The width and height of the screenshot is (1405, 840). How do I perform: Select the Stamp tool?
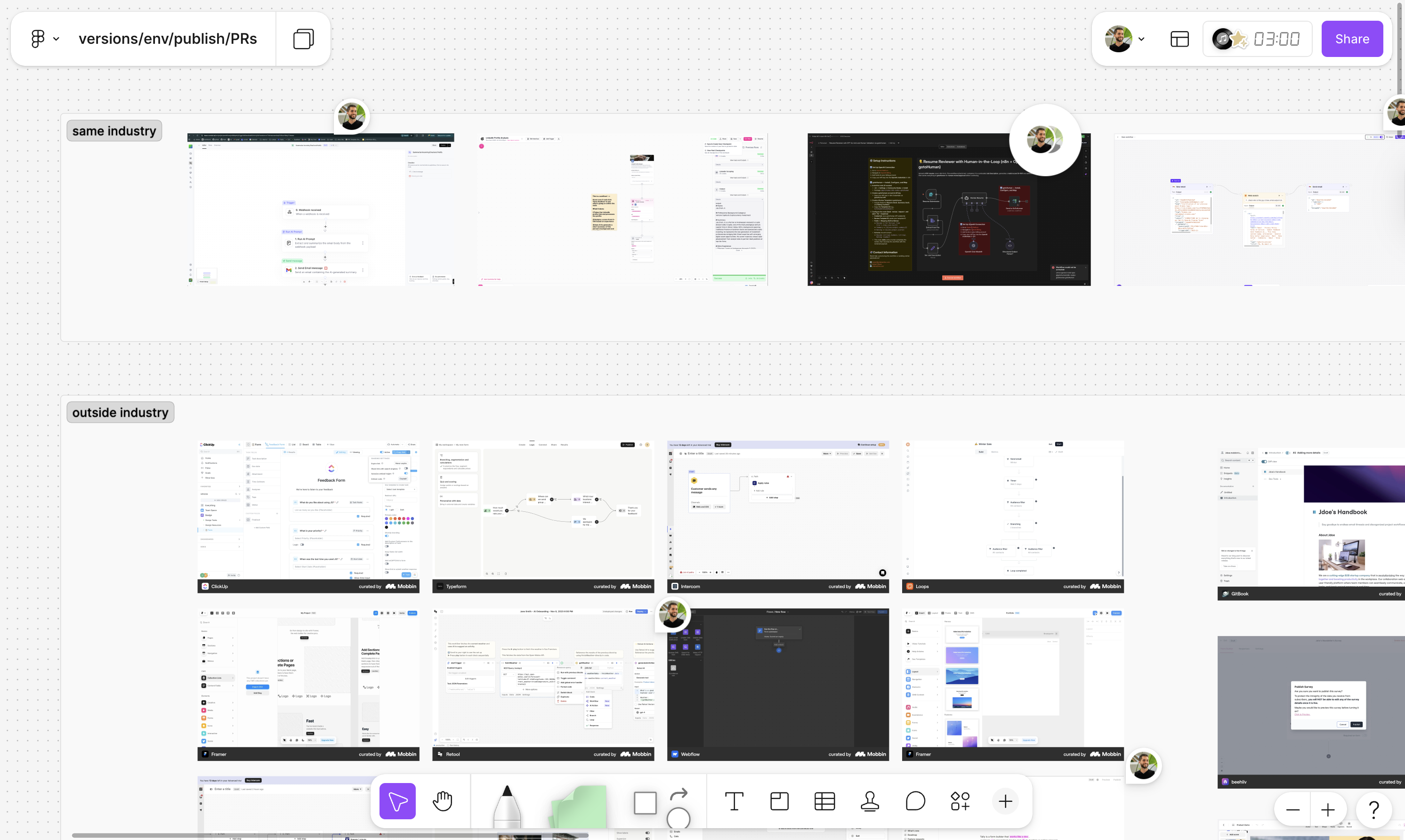click(870, 801)
